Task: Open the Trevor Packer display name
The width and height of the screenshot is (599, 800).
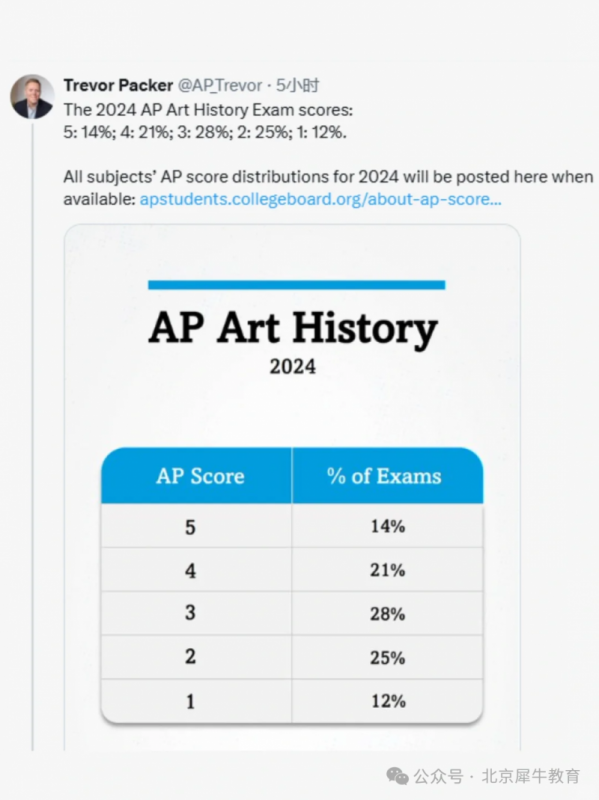Action: [118, 85]
